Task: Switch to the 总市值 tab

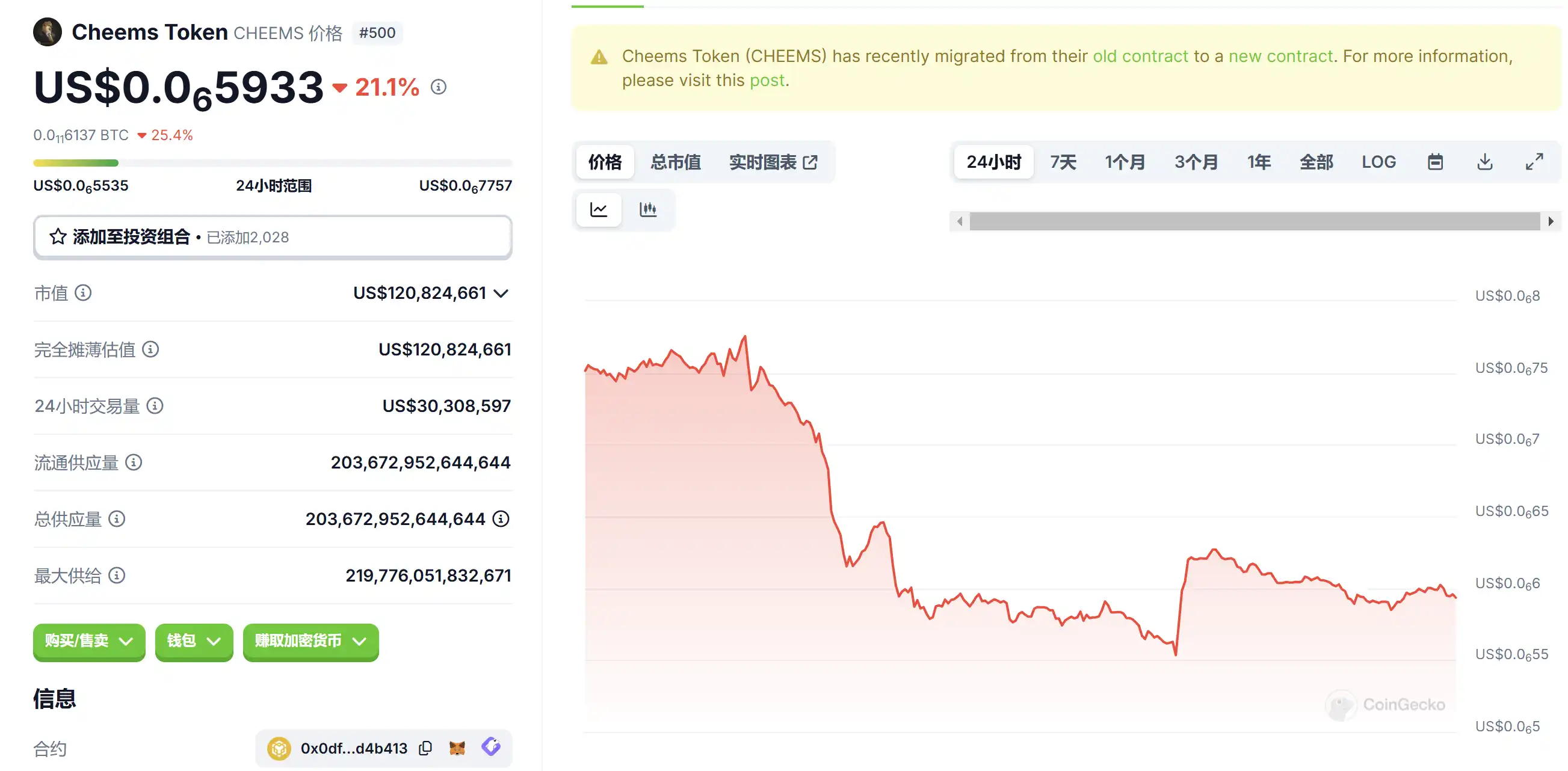Action: tap(675, 162)
